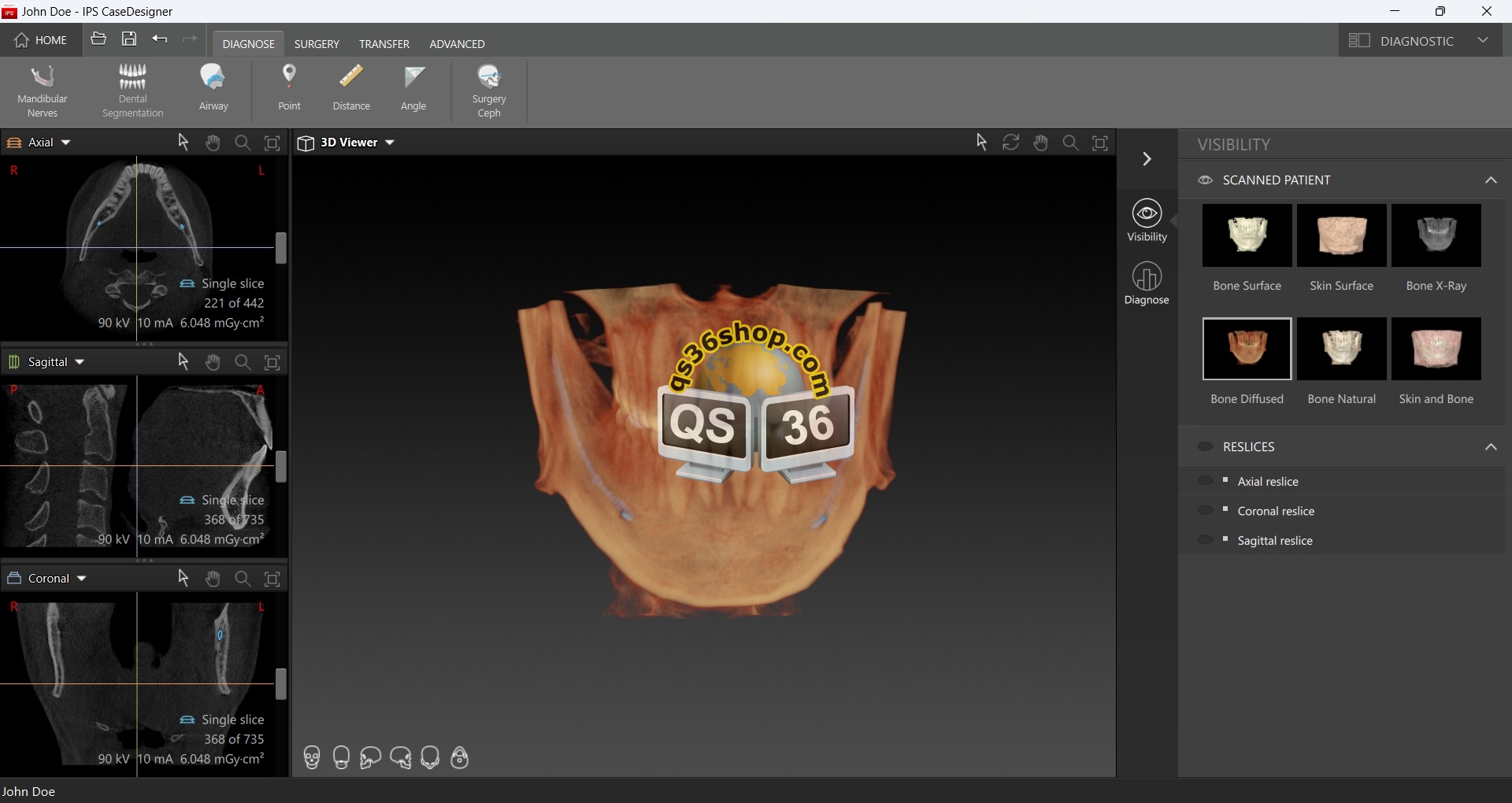Choose zoom magnifier in 3D Viewer
This screenshot has height=803, width=1512.
tap(1071, 142)
